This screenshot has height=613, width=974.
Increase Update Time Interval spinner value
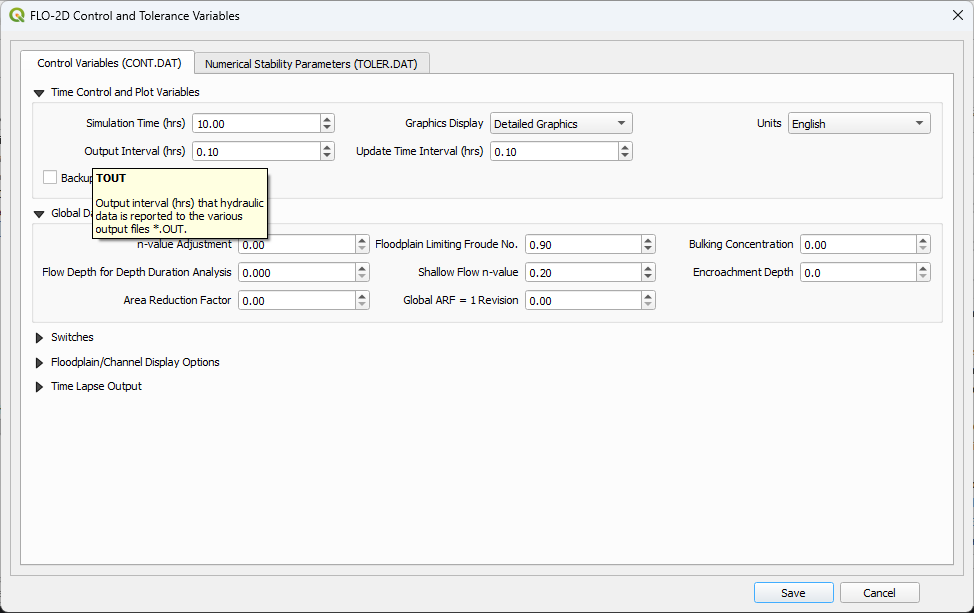click(625, 147)
